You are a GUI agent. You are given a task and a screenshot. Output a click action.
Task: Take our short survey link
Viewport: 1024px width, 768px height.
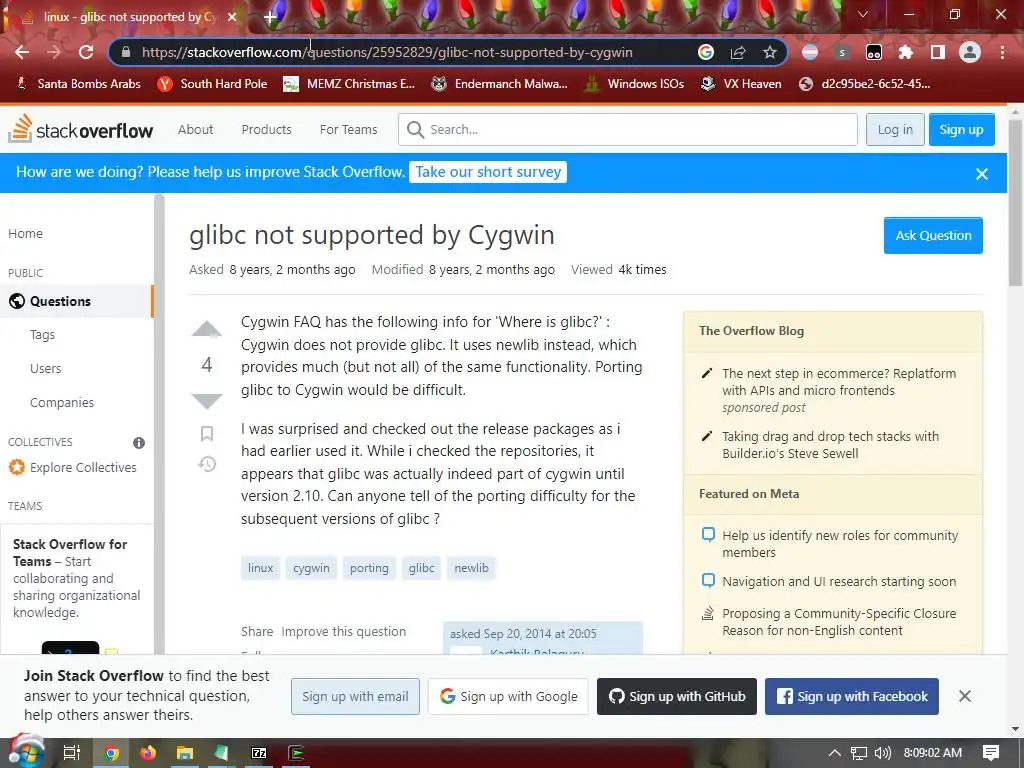488,172
